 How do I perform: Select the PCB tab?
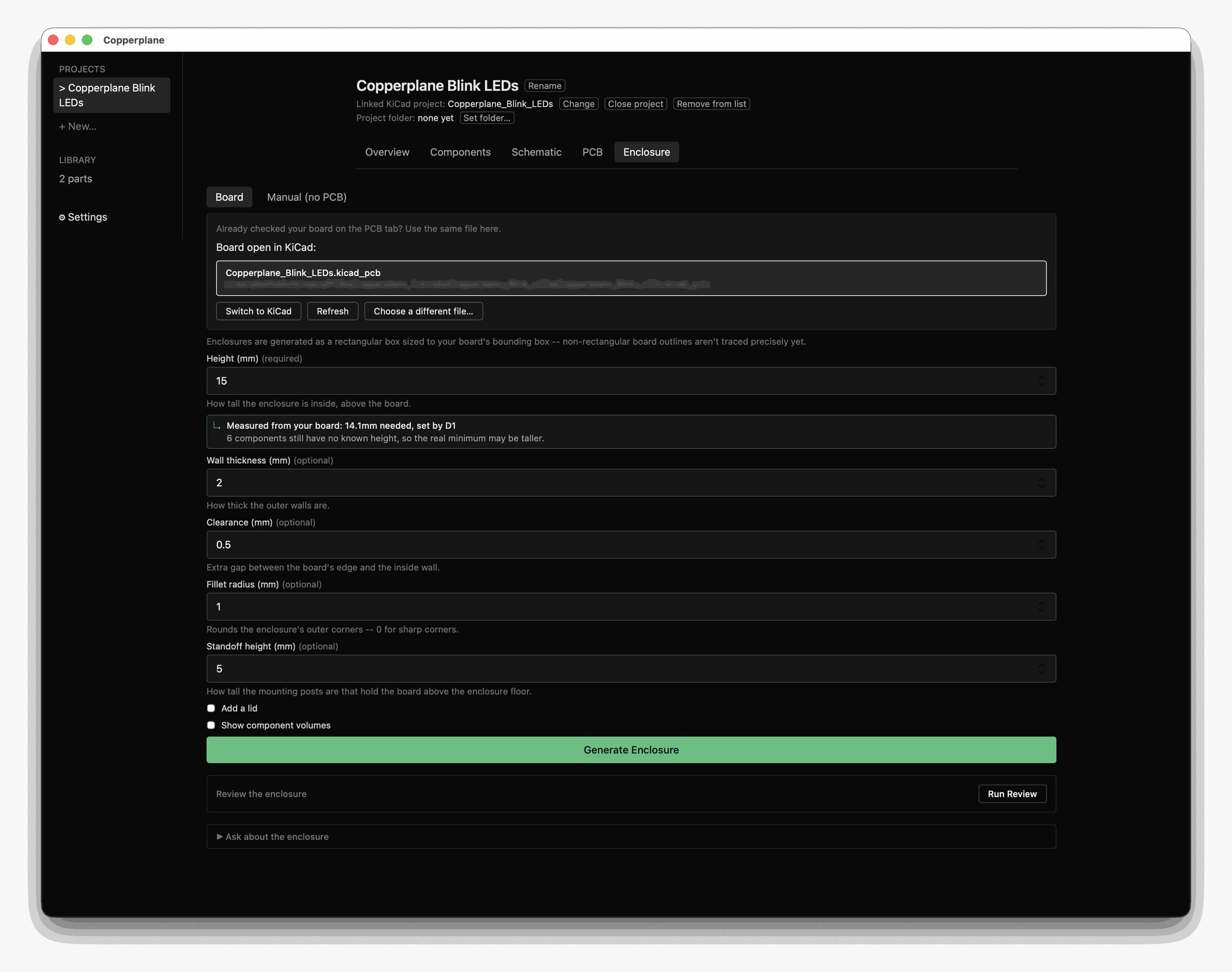click(592, 152)
